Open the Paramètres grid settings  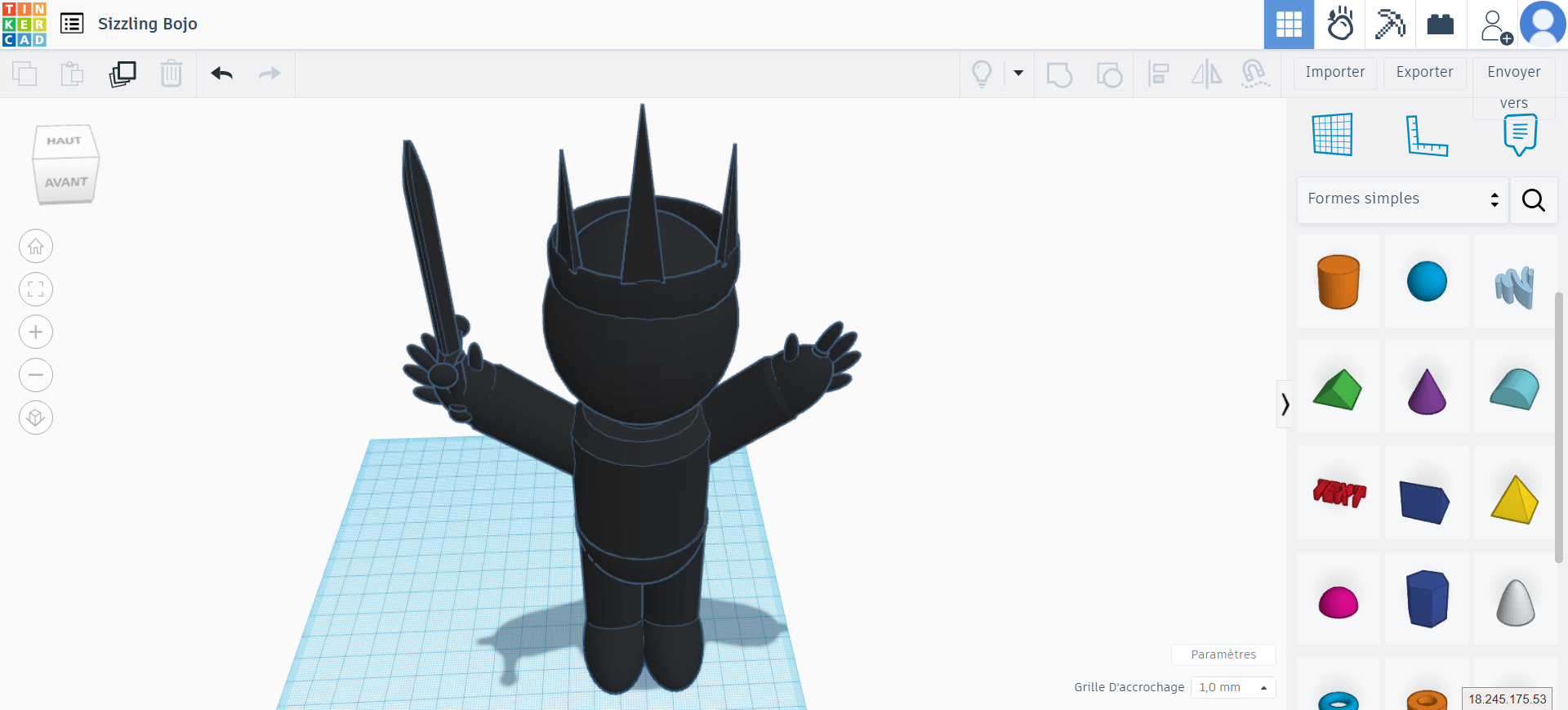[1223, 654]
